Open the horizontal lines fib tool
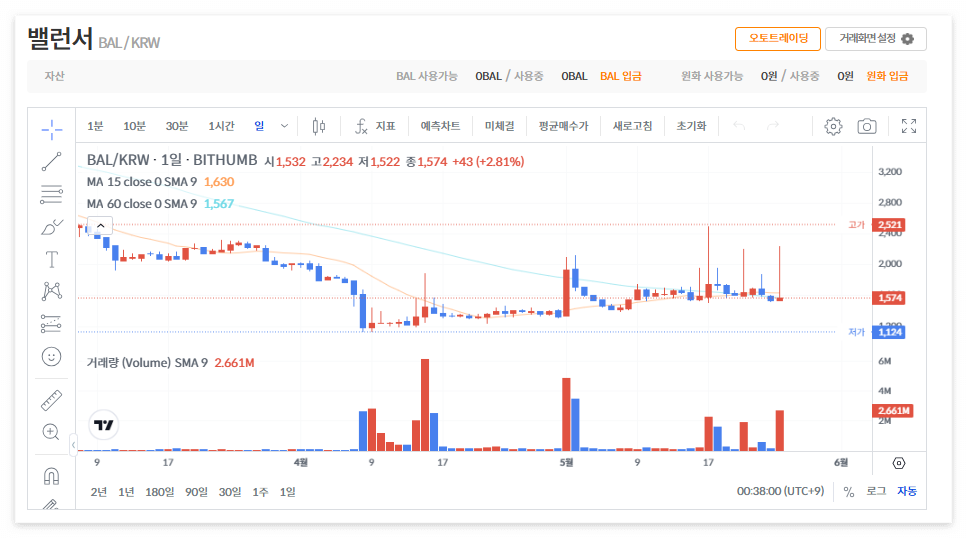The height and width of the screenshot is (538, 967). 52,194
